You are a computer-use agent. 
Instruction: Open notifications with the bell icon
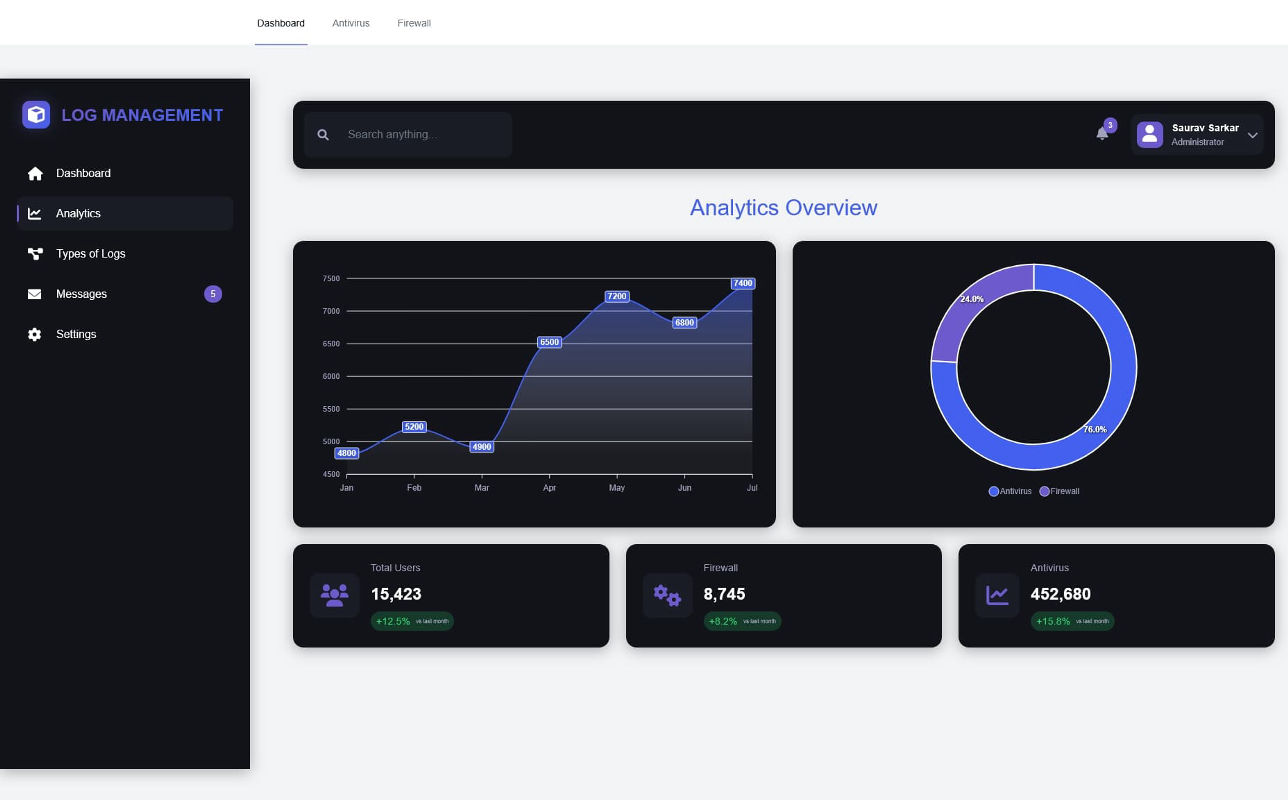click(1102, 134)
